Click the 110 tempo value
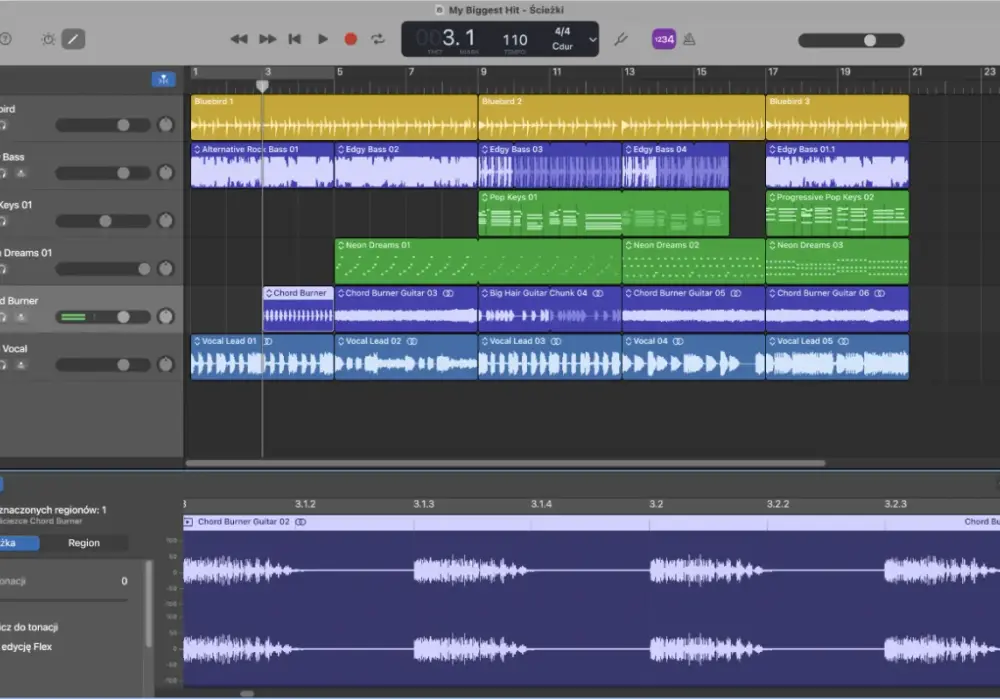The height and width of the screenshot is (700, 1000). pyautogui.click(x=515, y=40)
